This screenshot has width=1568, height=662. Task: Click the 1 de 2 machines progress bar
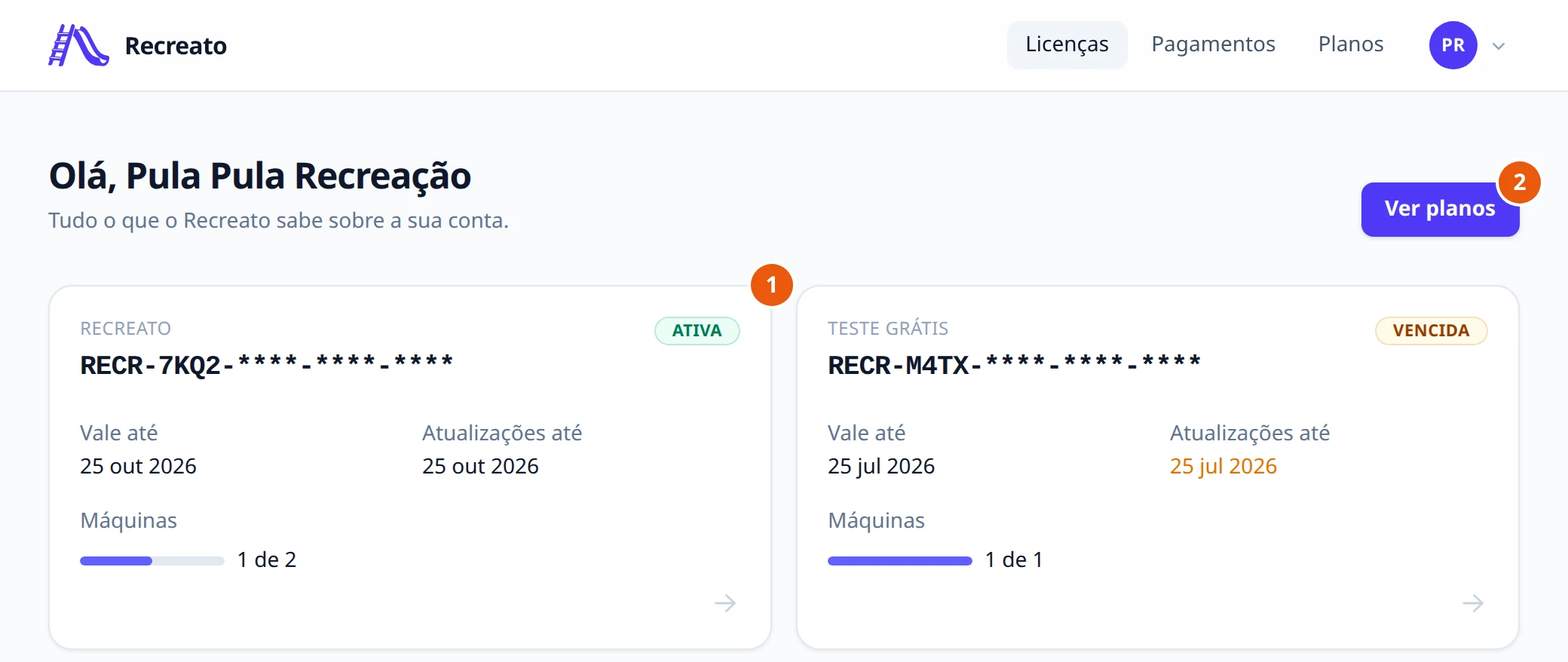click(x=152, y=560)
